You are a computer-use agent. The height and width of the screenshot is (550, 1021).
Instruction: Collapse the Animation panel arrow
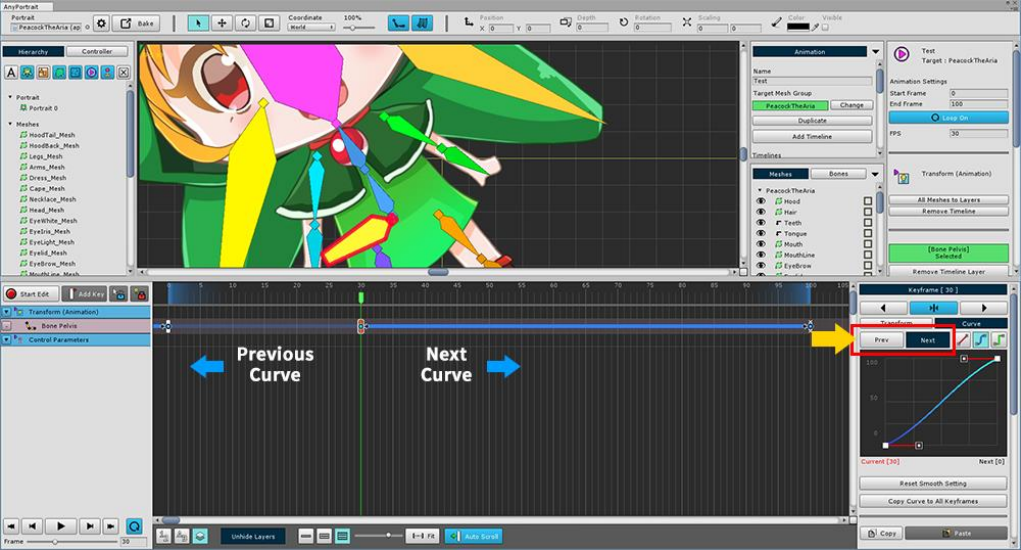876,51
